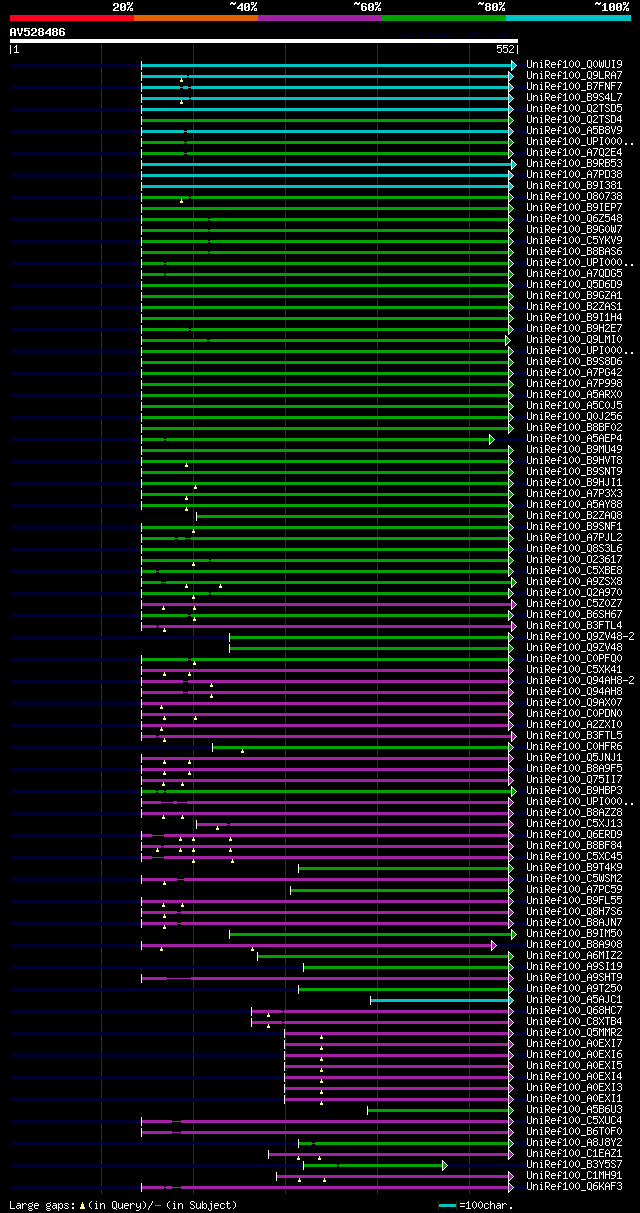640x1213 pixels.
Task: Click the purple ~60% identity legend segment
Action: coord(320,18)
